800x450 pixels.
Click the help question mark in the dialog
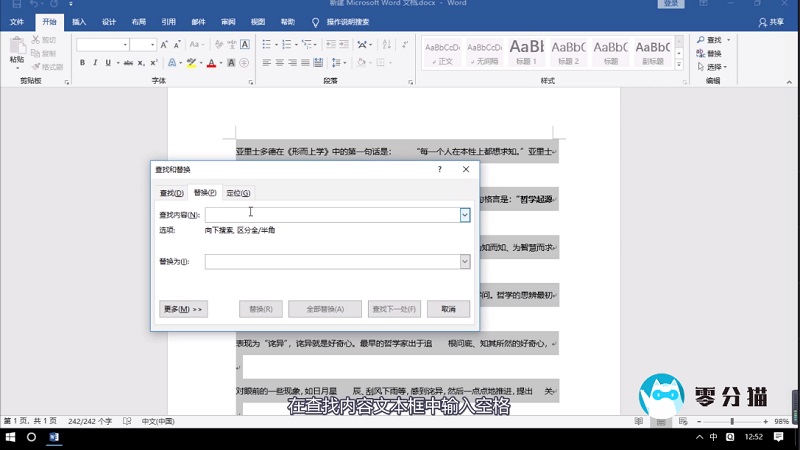[x=440, y=170]
